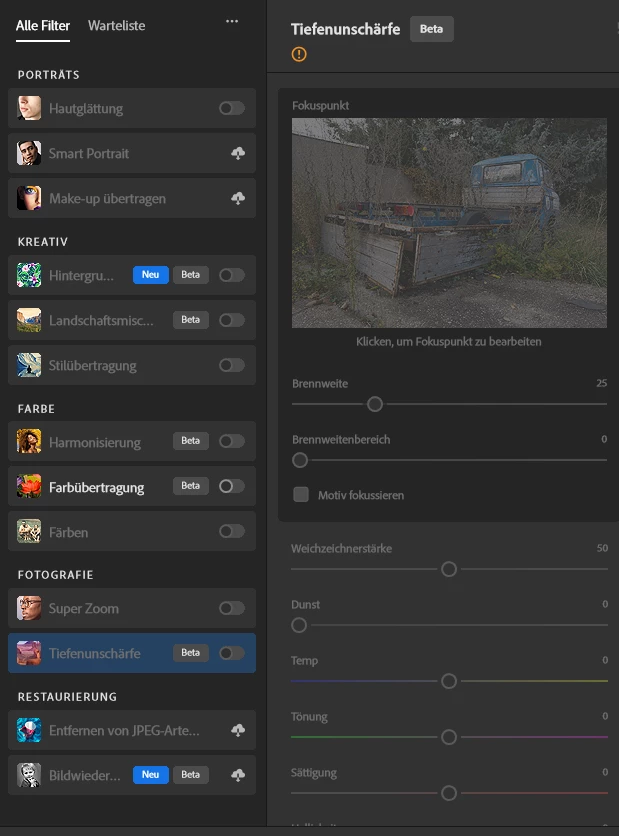Click the Beta badge next to the Tiefenunschärfe title

[x=431, y=29]
